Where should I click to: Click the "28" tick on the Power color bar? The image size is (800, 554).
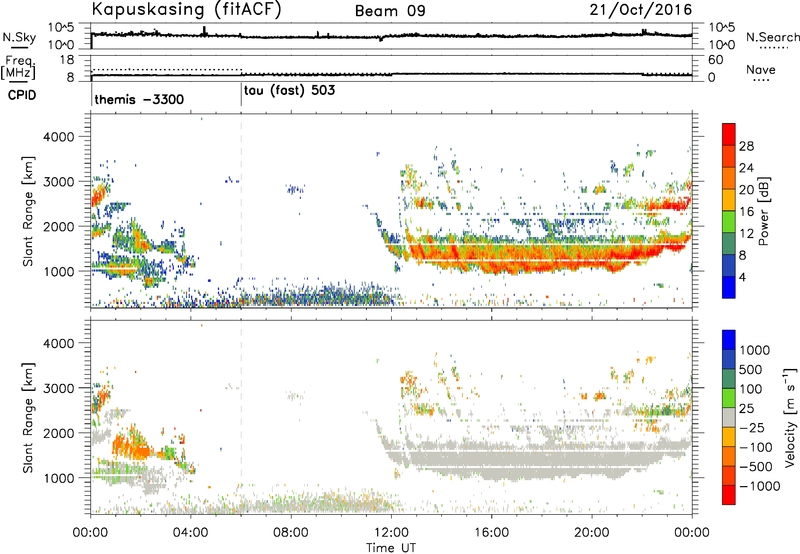[746, 146]
